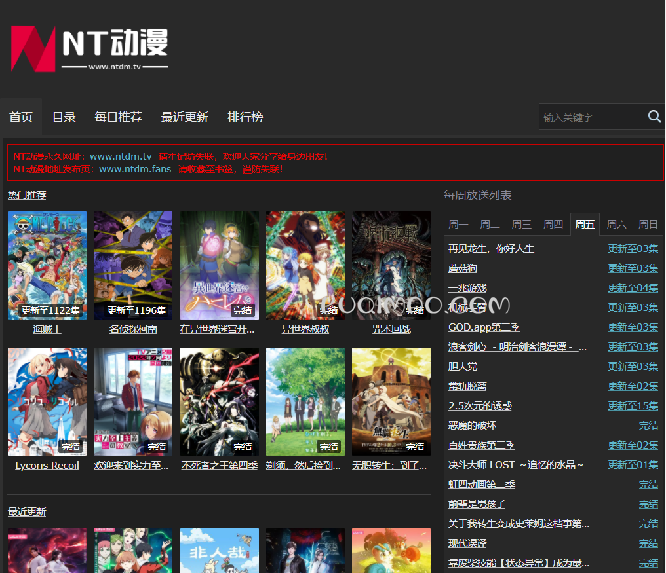Follow the www.ntdm.fans link in notice
The height and width of the screenshot is (573, 666).
(135, 169)
